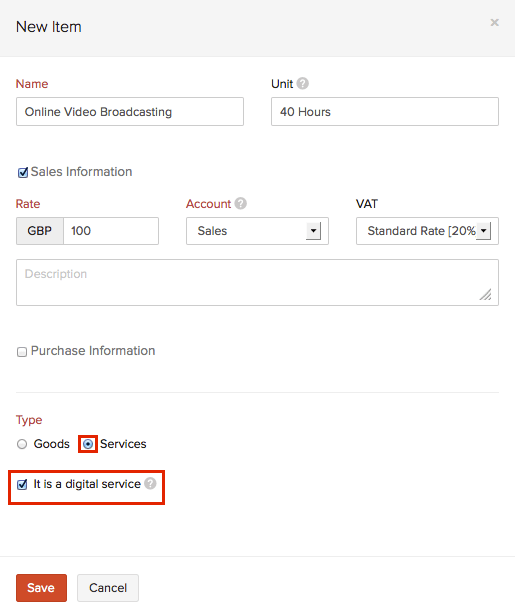Click the Description resize grip handle
The height and width of the screenshot is (615, 515).
pyautogui.click(x=486, y=294)
